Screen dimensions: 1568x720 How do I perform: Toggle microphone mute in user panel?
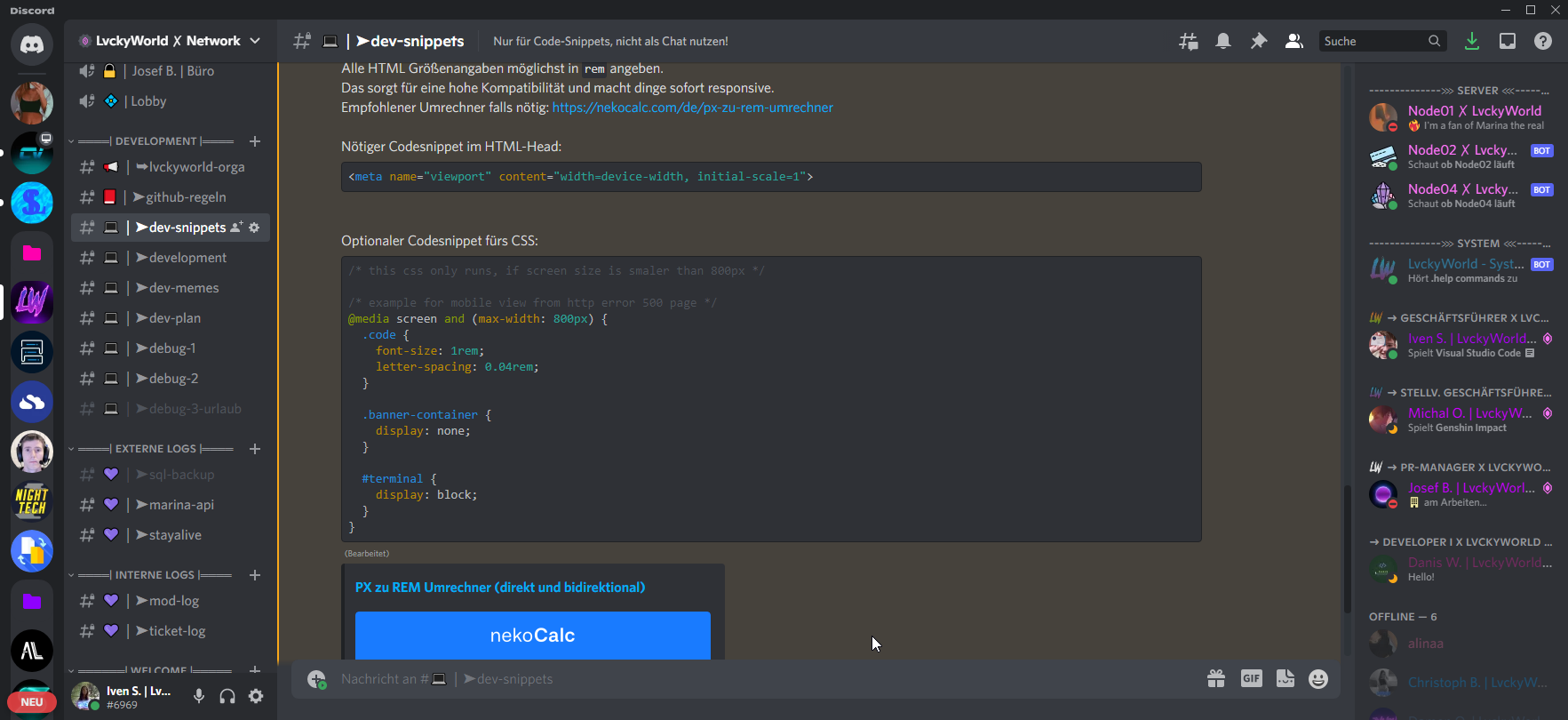click(x=199, y=697)
